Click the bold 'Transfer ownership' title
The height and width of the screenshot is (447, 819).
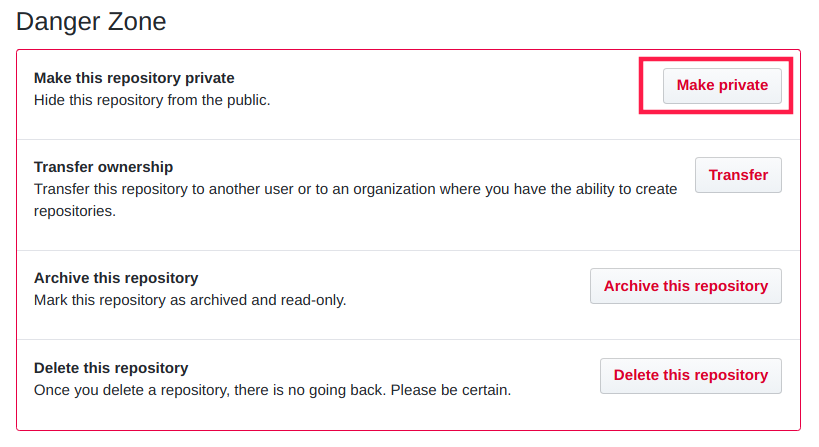point(103,167)
